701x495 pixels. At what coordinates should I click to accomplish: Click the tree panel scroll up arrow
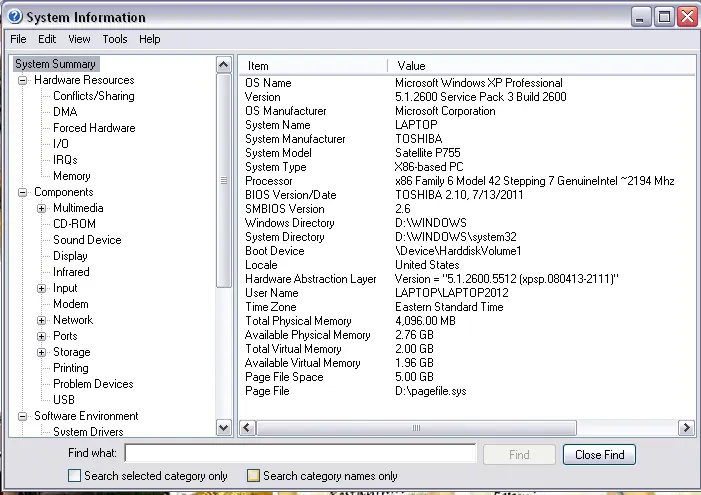tap(224, 65)
